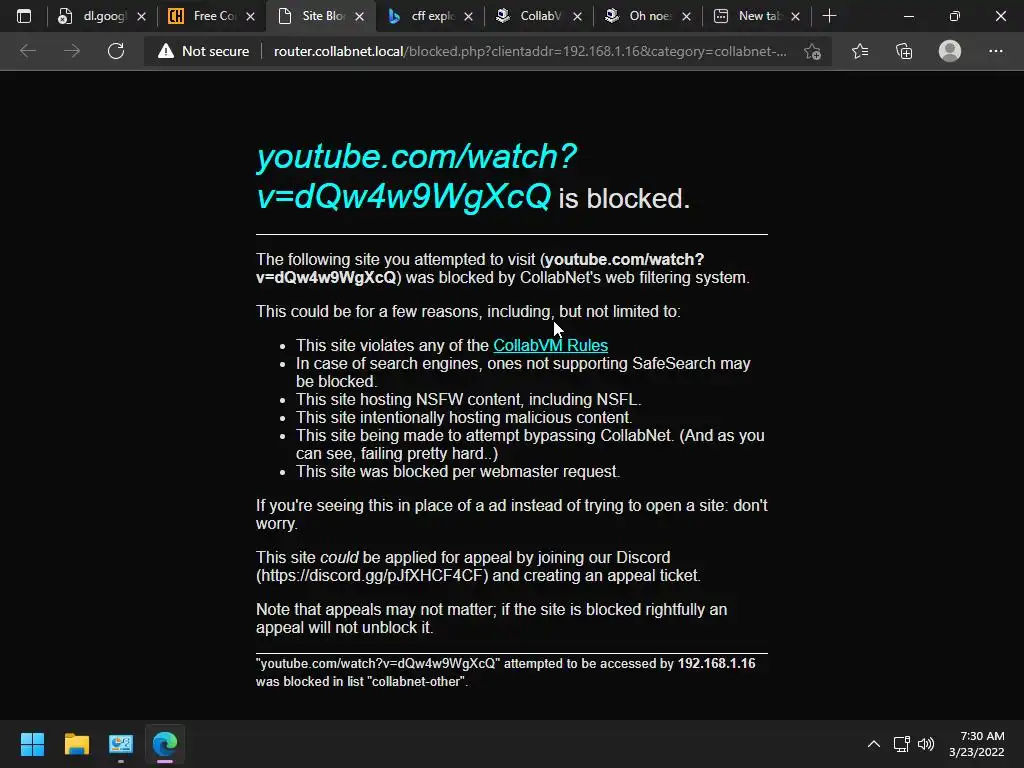The width and height of the screenshot is (1024, 768).
Task: Close the New tab tab
Action: (x=795, y=17)
